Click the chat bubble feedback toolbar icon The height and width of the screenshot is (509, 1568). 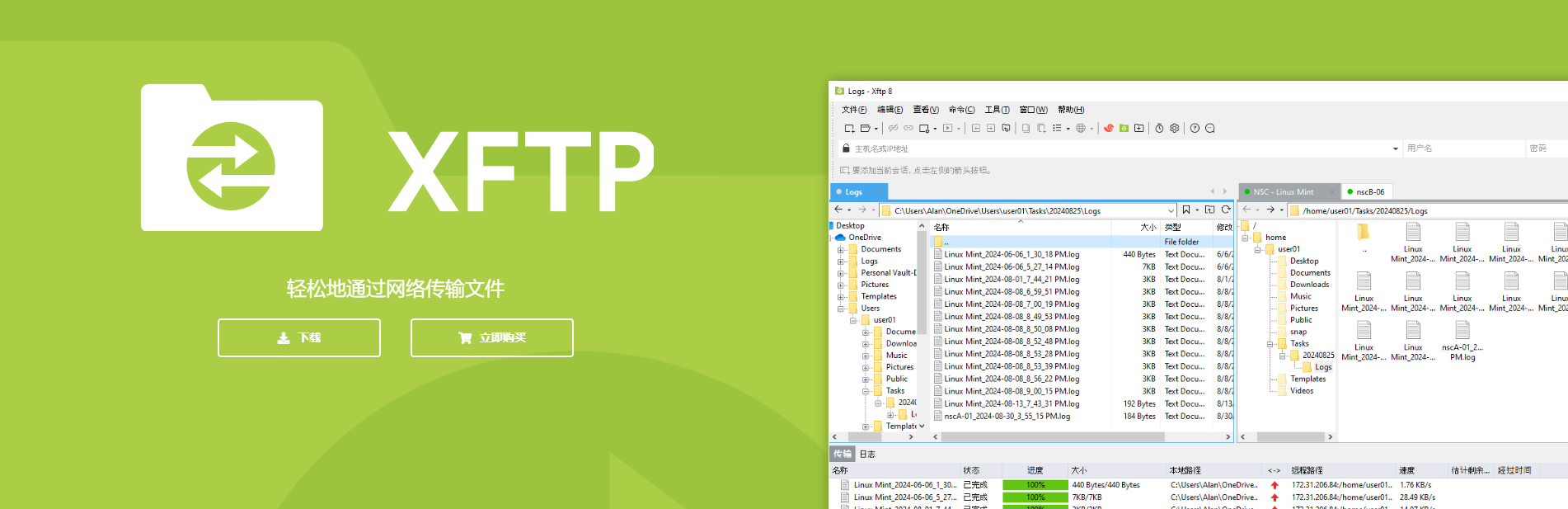1209,128
